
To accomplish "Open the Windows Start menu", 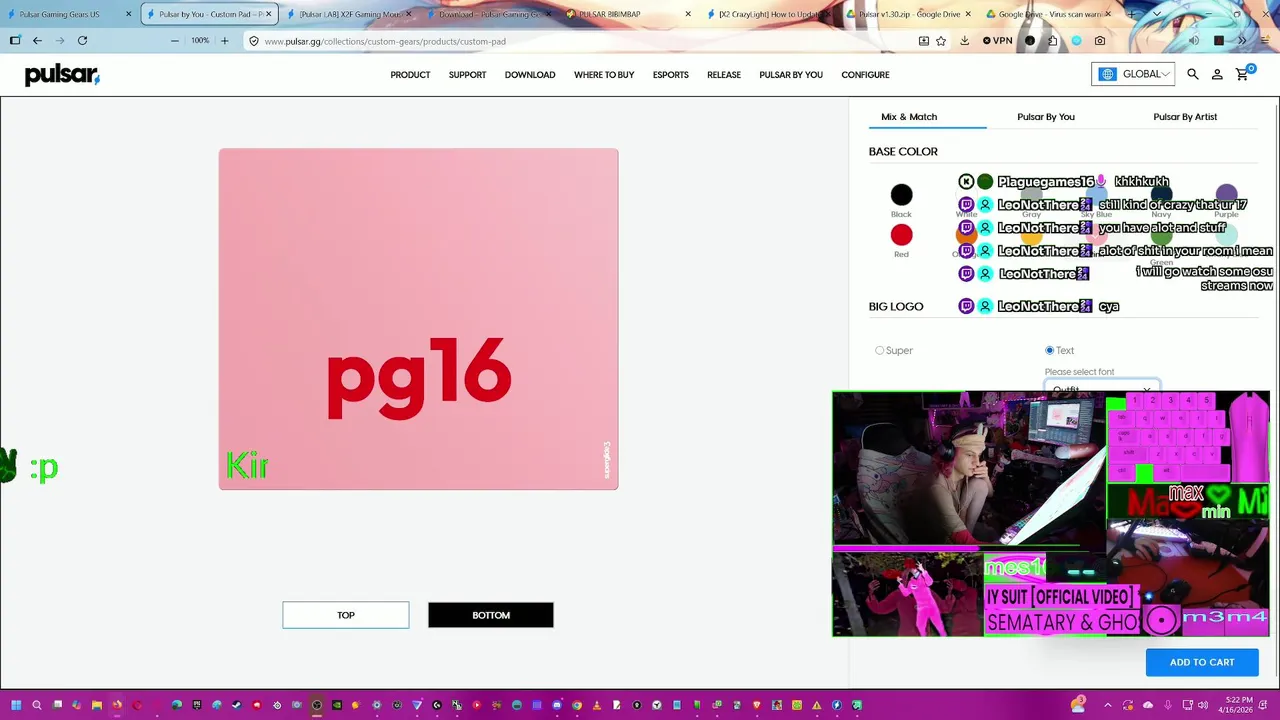I will point(15,705).
